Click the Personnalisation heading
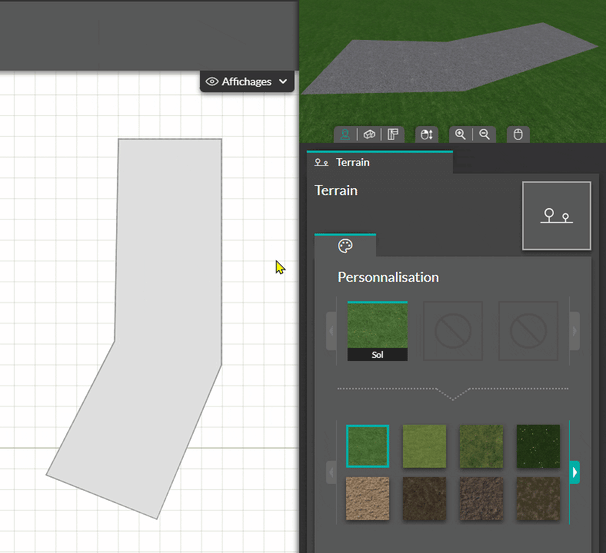 388,277
